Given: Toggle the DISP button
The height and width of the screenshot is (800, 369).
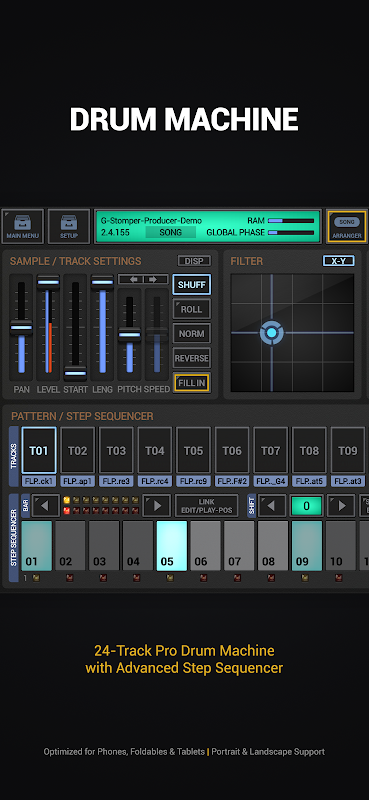Looking at the screenshot, I should pyautogui.click(x=194, y=261).
